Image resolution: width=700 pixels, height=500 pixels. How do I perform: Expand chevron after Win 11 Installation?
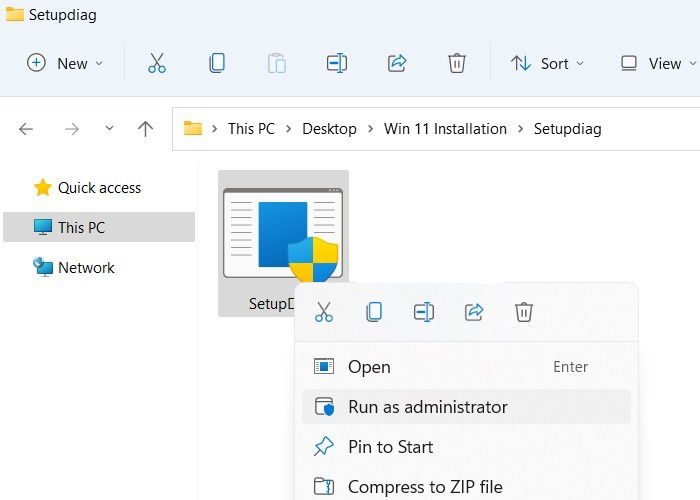[x=521, y=129]
